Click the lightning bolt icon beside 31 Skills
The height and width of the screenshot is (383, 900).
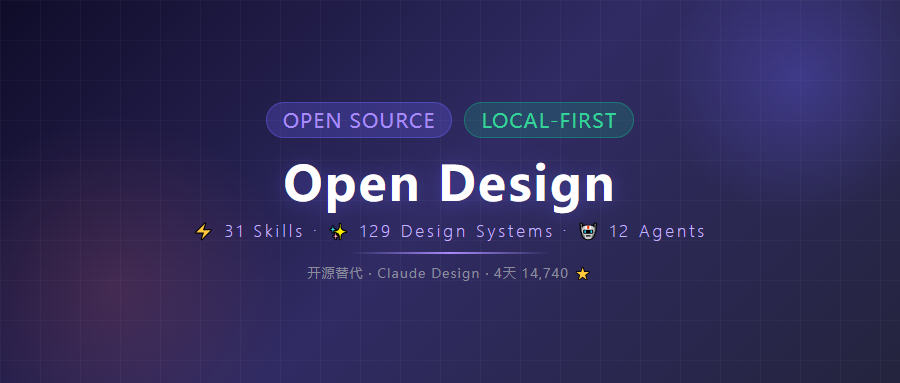point(203,231)
